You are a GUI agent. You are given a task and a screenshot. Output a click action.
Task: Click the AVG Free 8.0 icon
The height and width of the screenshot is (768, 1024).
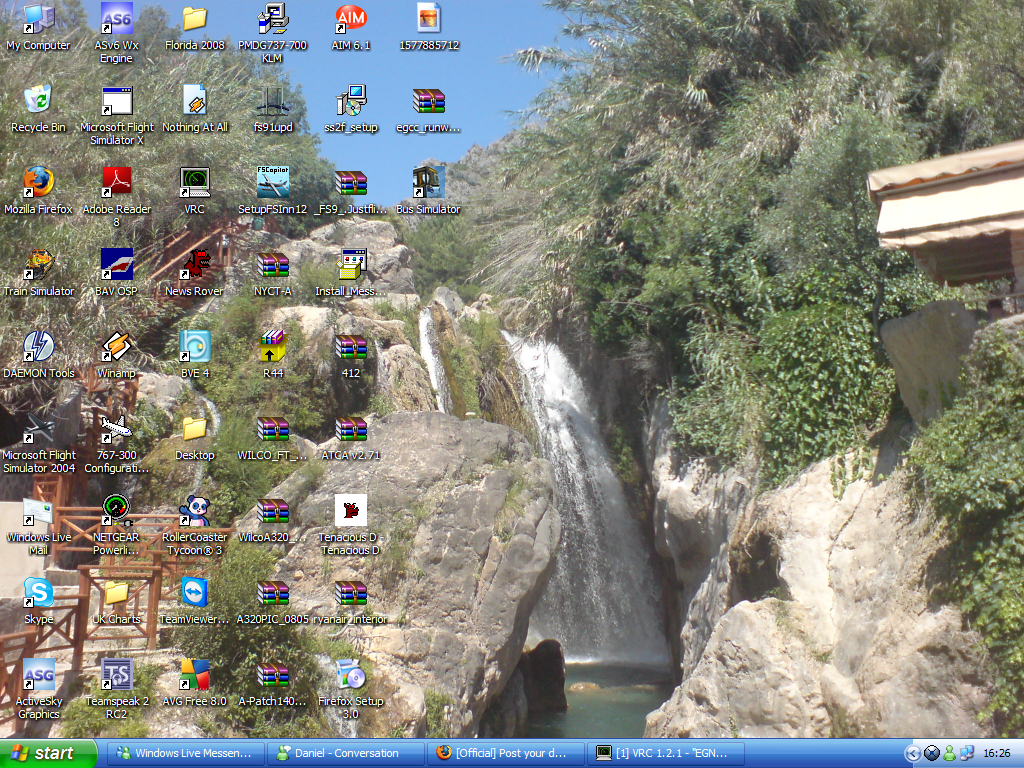[x=195, y=675]
